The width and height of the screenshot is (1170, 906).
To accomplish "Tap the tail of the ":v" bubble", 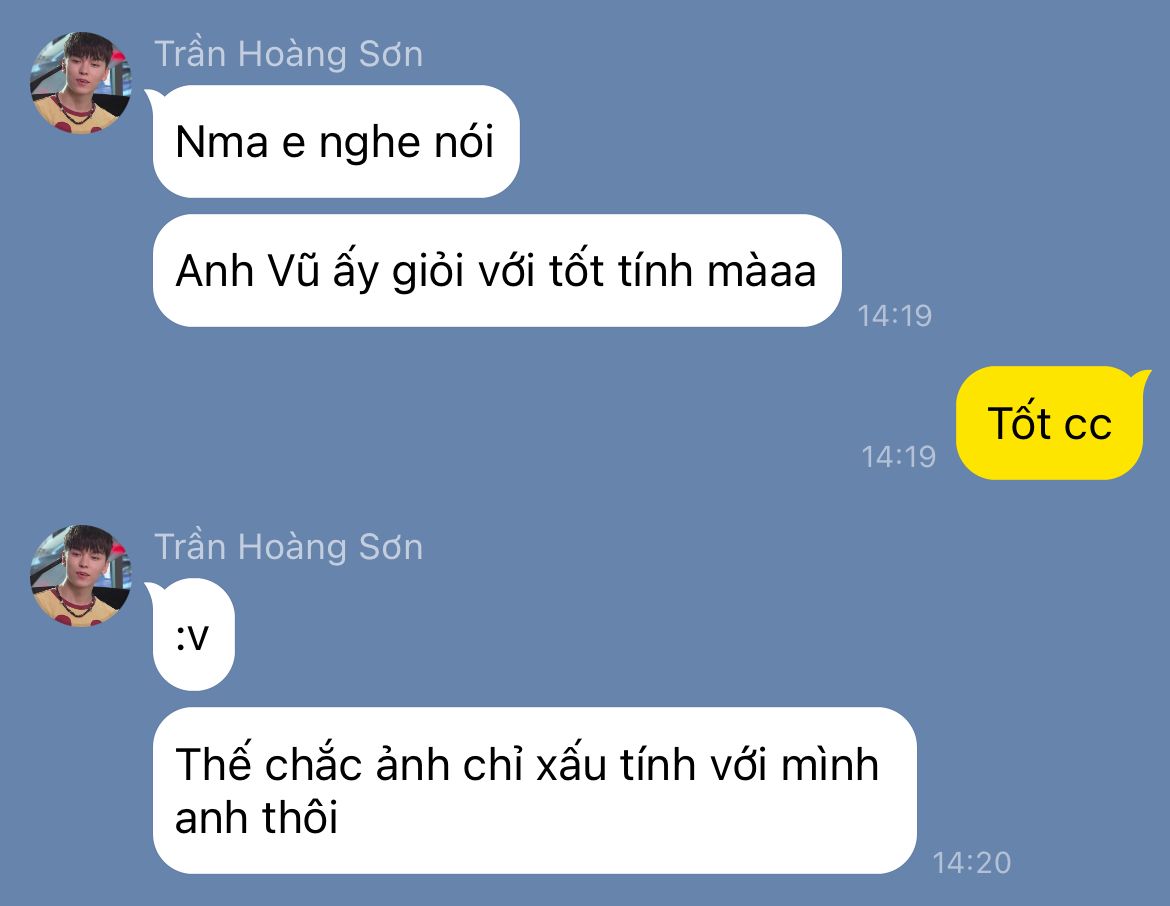I will (x=152, y=593).
